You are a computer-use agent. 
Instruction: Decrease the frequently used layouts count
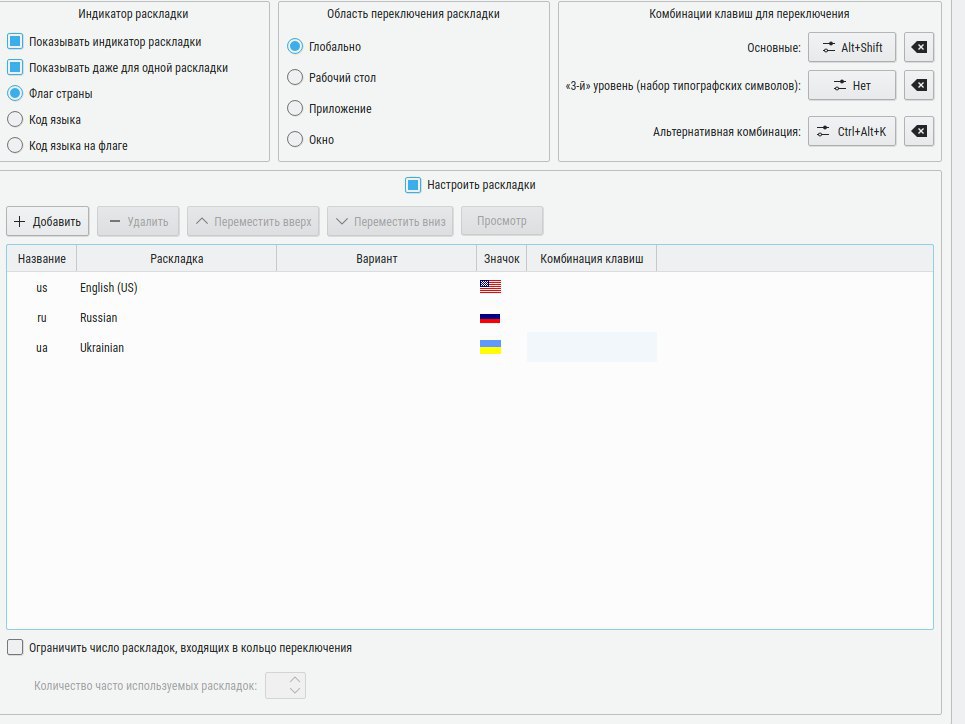(x=295, y=691)
